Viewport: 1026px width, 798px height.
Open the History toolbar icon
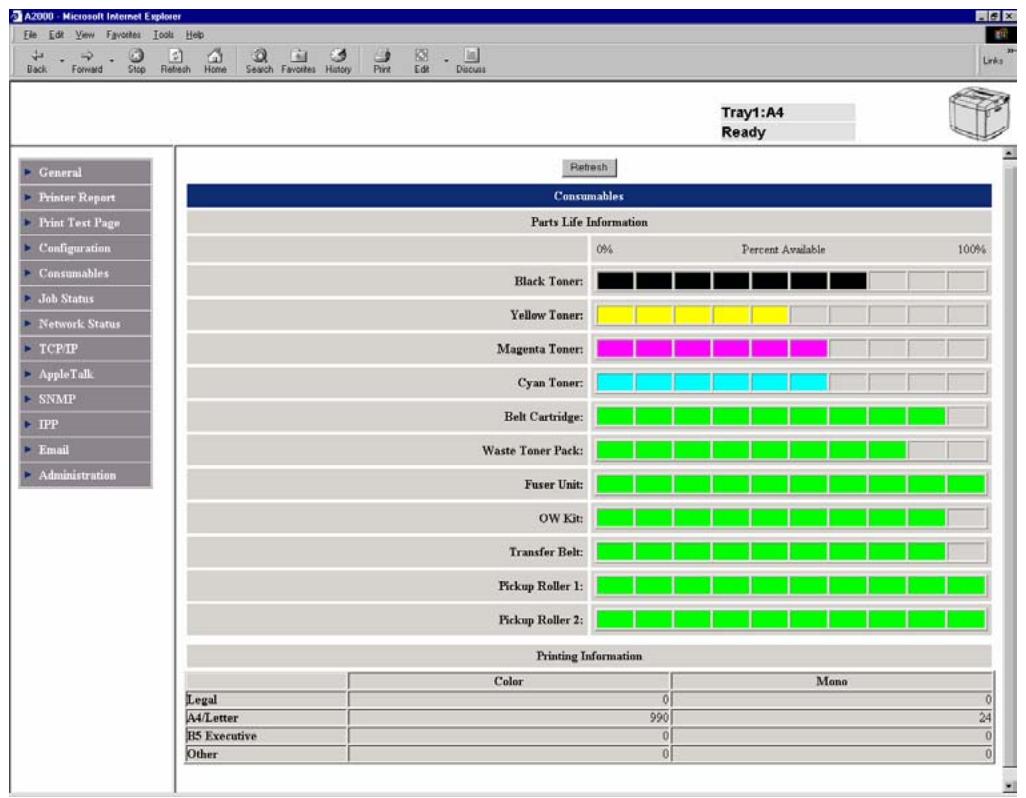click(x=338, y=61)
